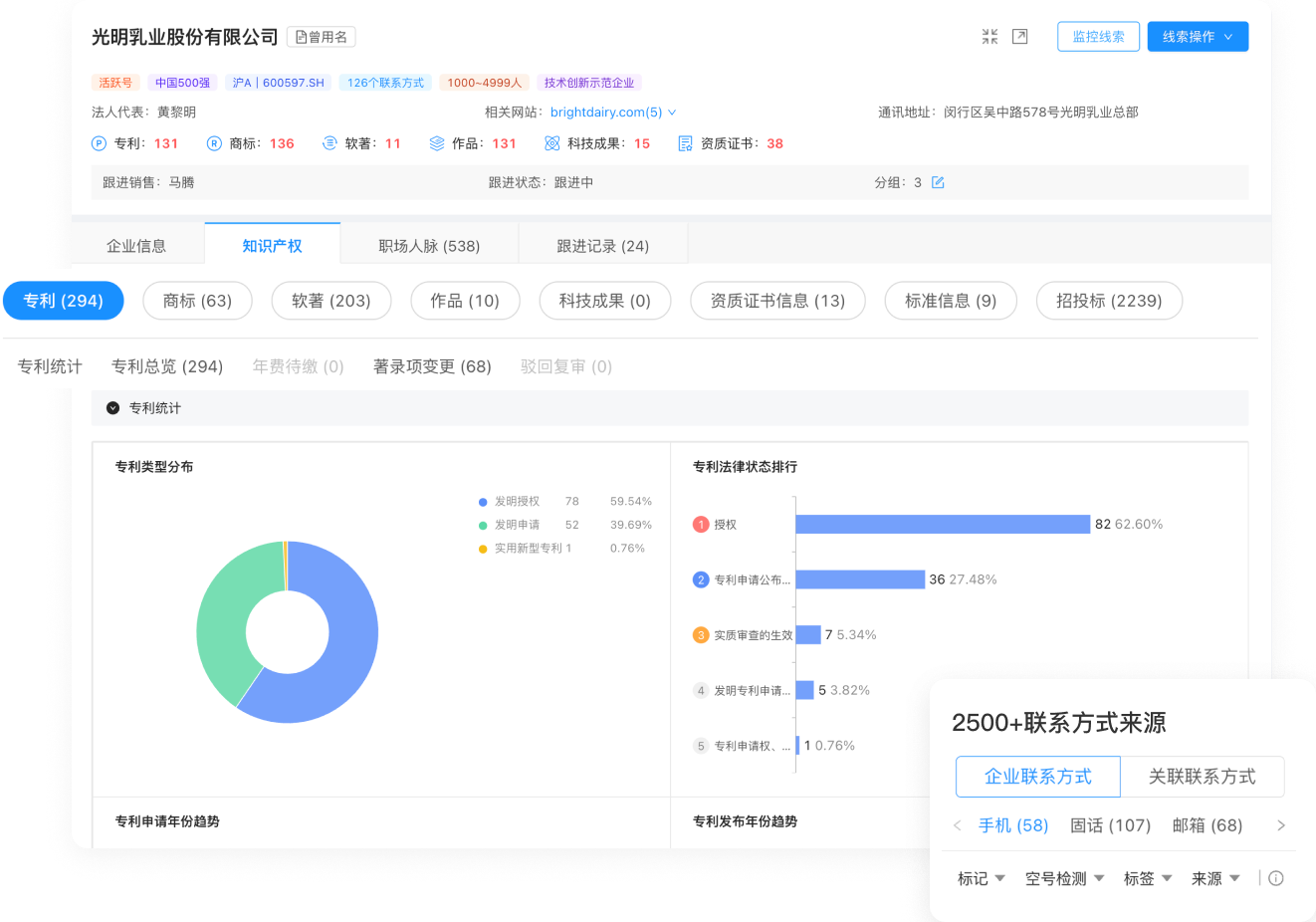Open company in new window icon
Viewport: 1316px width, 922px height.
point(1019,37)
